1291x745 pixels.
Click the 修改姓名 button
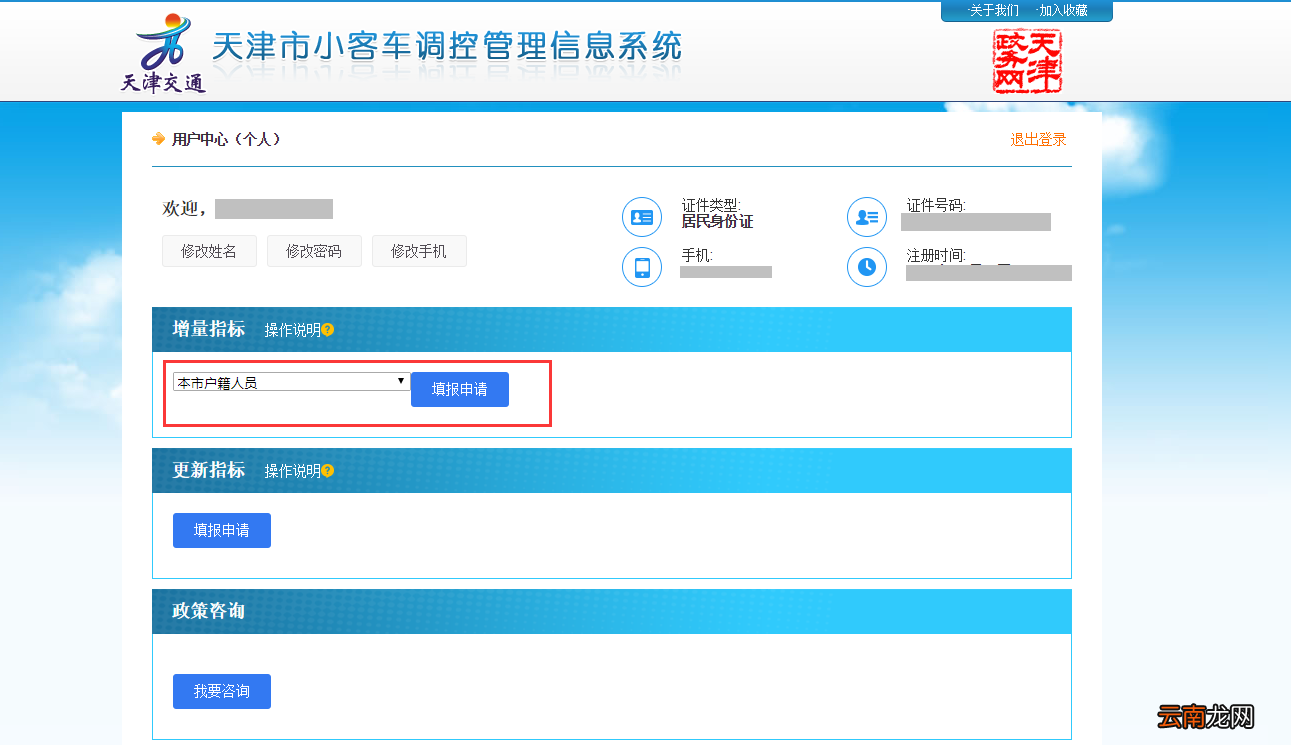pos(209,251)
